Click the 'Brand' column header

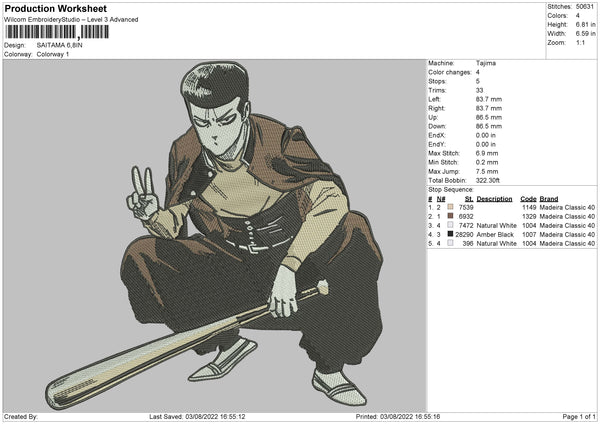tap(549, 199)
